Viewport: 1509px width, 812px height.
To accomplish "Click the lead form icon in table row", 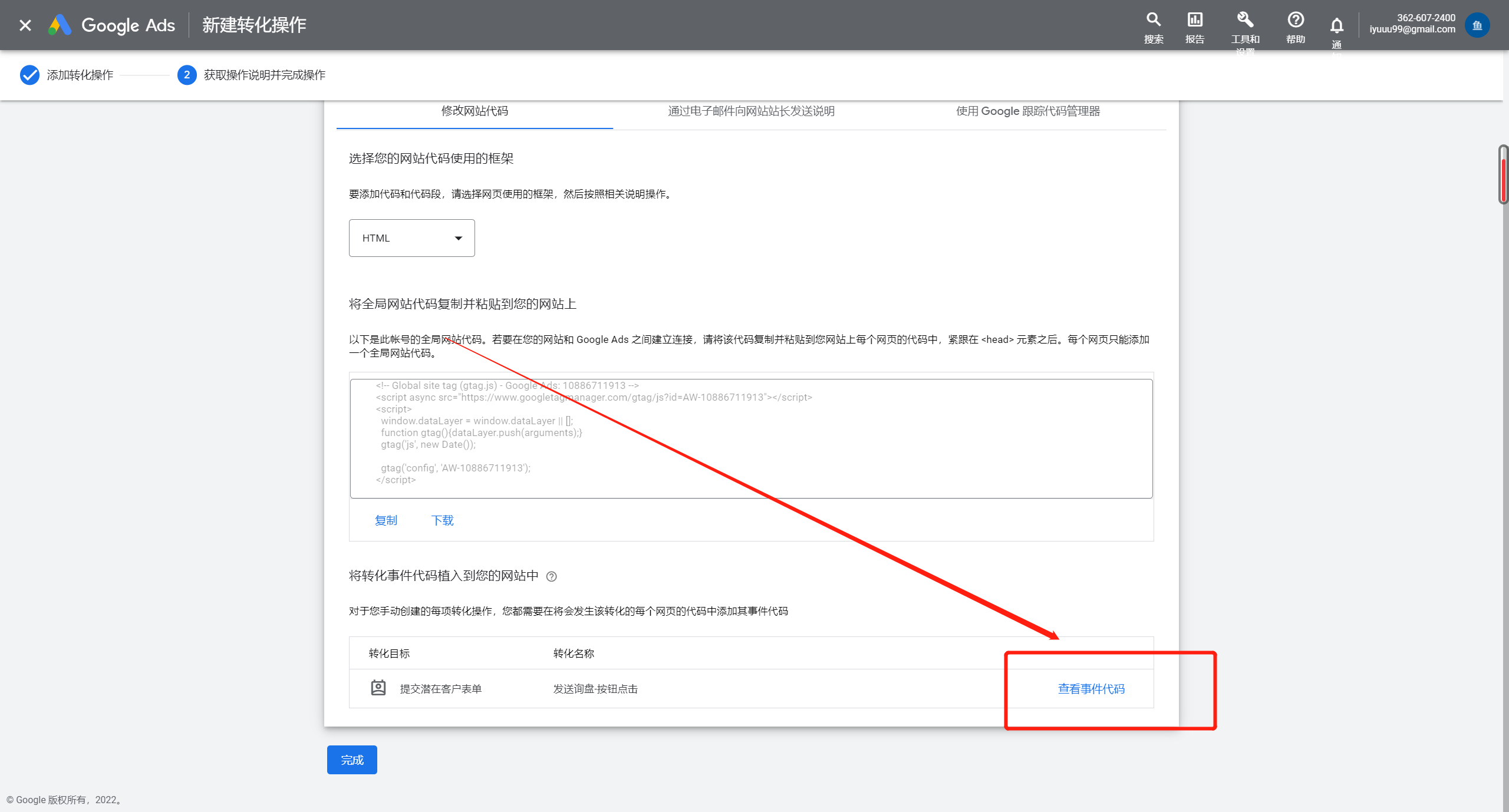I will (x=378, y=688).
